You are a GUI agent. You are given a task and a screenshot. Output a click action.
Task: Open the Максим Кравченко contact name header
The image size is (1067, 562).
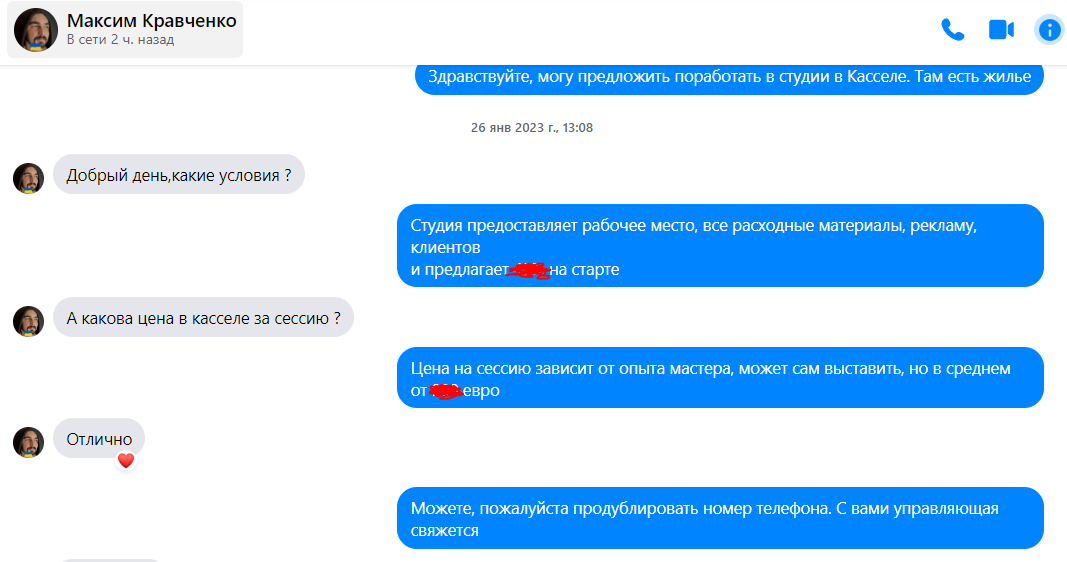coord(151,21)
